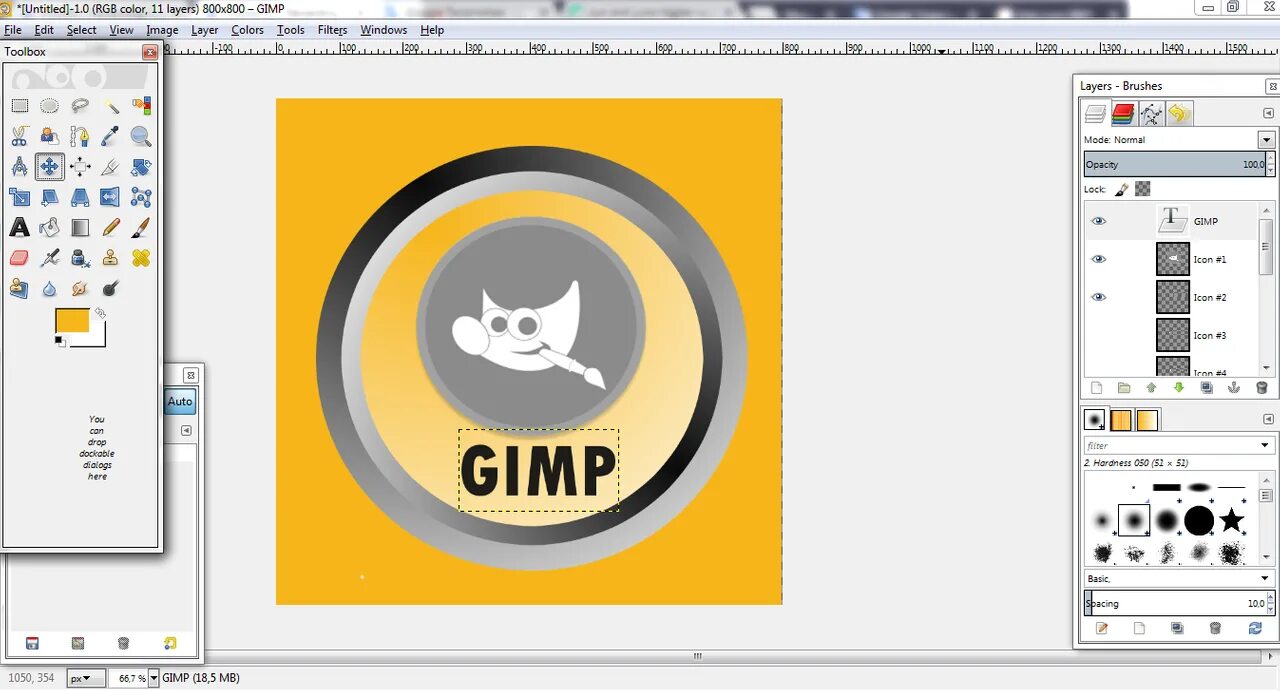Screen dimensions: 1280x691
Task: Anchor the floating layer
Action: [1234, 388]
